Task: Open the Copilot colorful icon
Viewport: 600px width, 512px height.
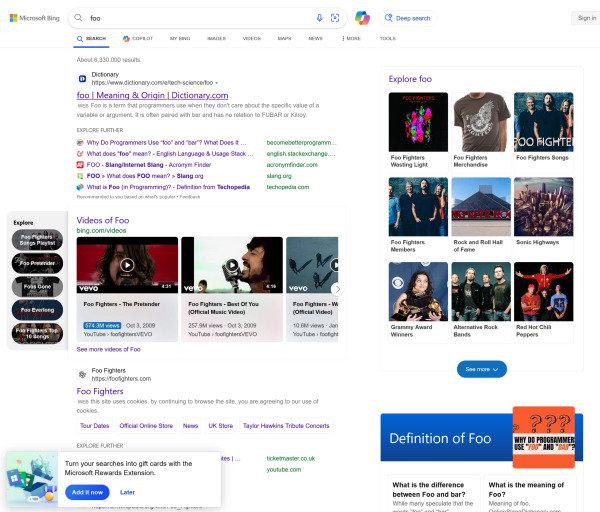Action: coord(362,18)
